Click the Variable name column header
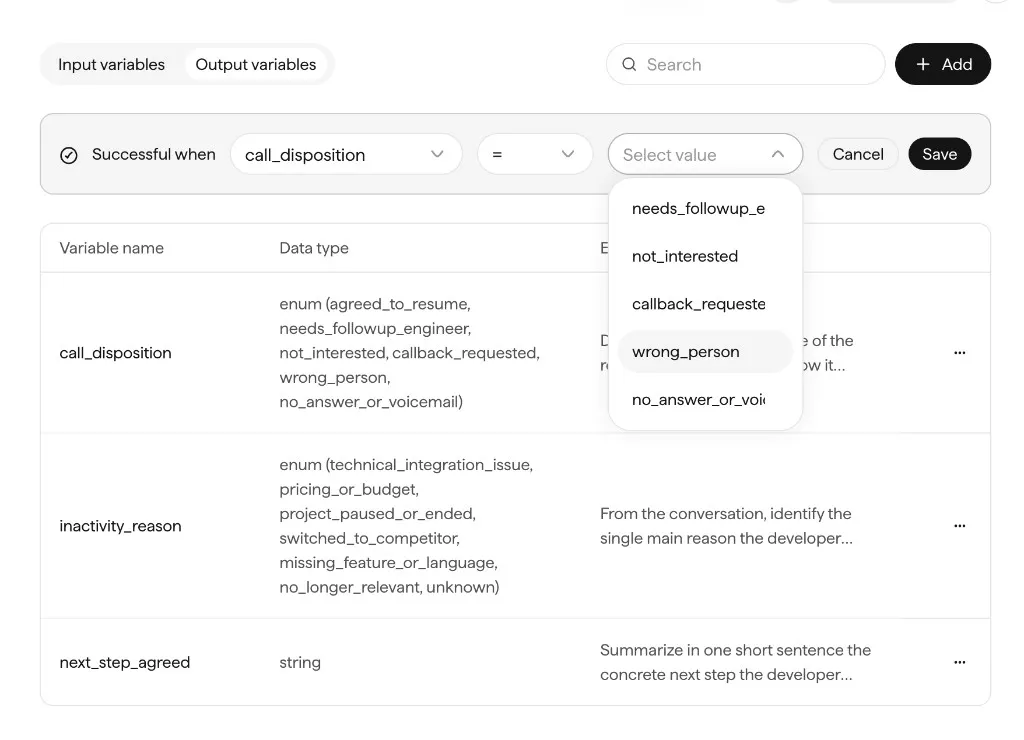Image resolution: width=1024 pixels, height=740 pixels. tap(112, 248)
